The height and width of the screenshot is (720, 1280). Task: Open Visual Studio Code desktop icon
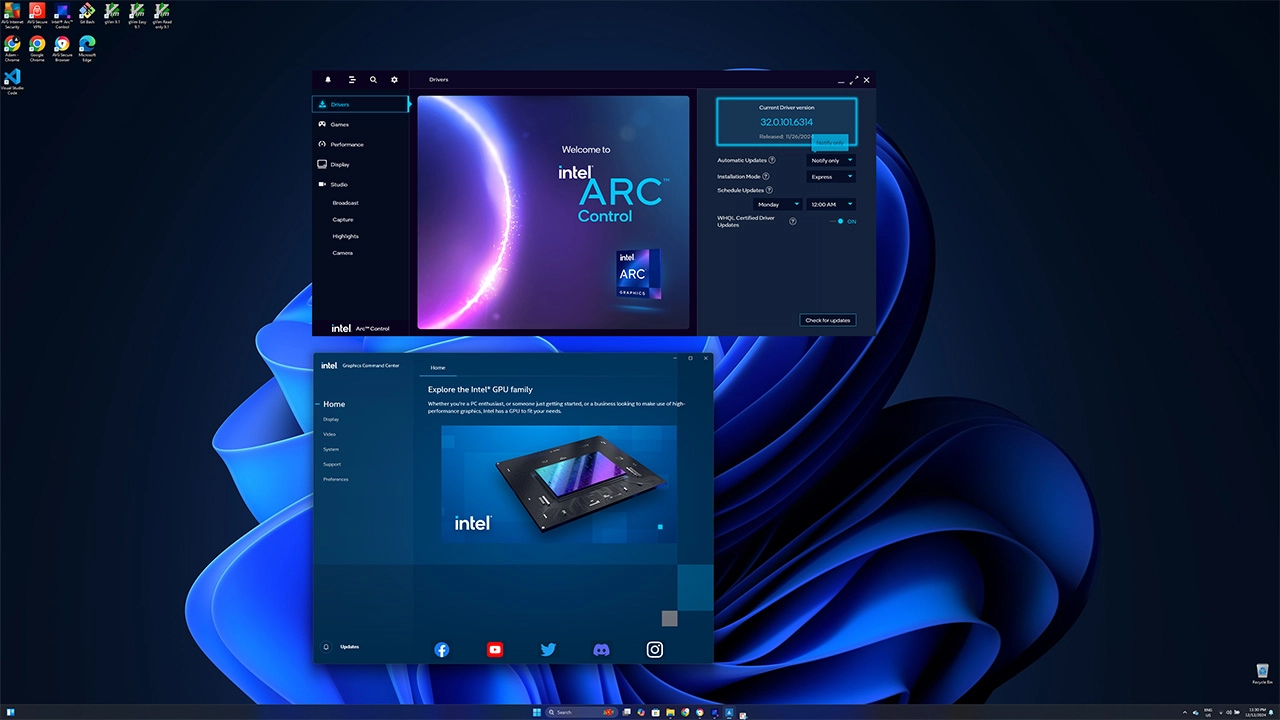click(12, 82)
